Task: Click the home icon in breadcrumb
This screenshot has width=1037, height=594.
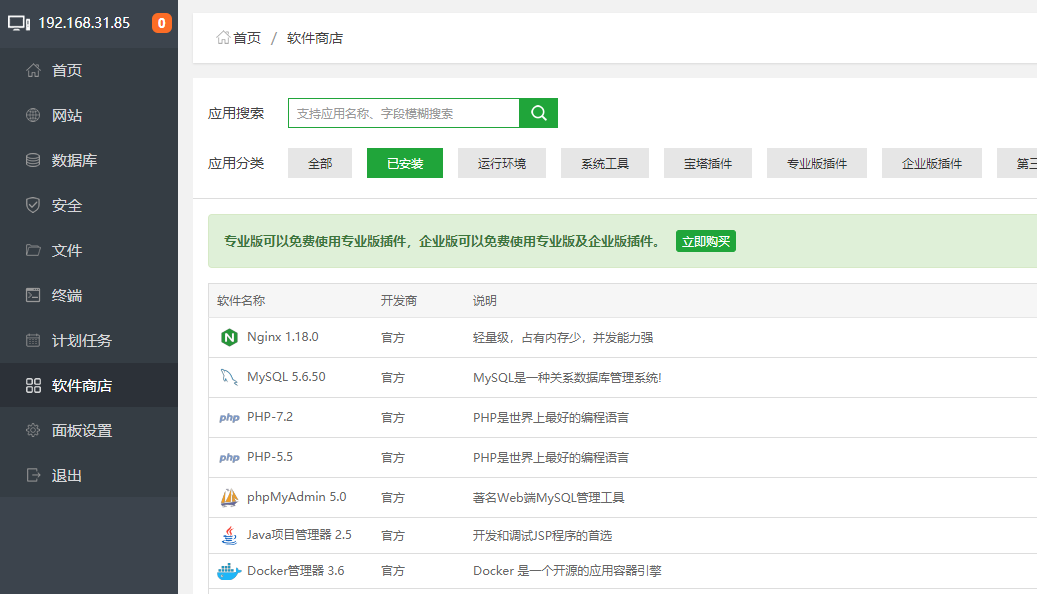Action: click(223, 38)
